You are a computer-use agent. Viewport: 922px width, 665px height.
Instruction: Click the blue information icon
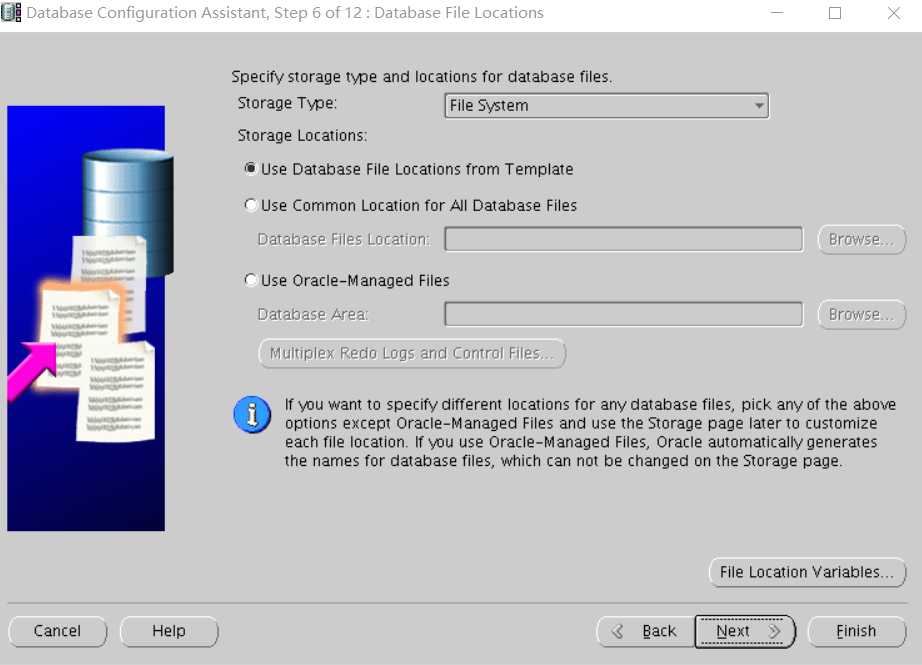(252, 415)
